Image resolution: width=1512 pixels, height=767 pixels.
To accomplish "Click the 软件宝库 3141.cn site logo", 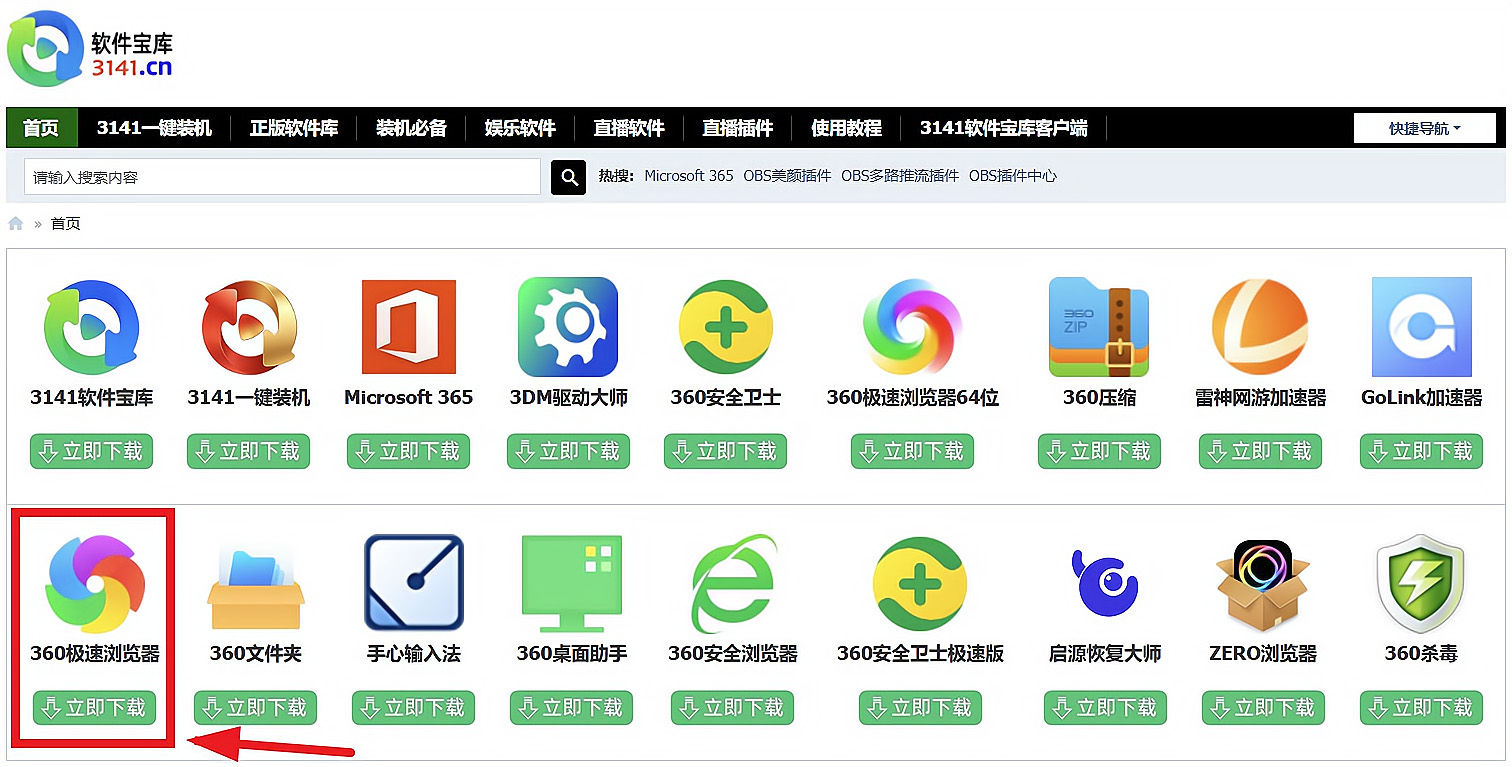I will (90, 50).
